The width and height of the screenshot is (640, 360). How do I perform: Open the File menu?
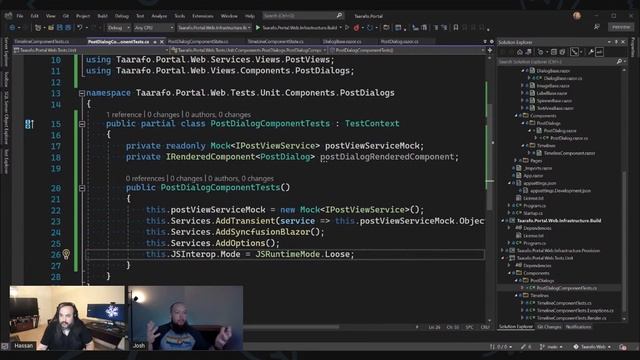point(20,16)
